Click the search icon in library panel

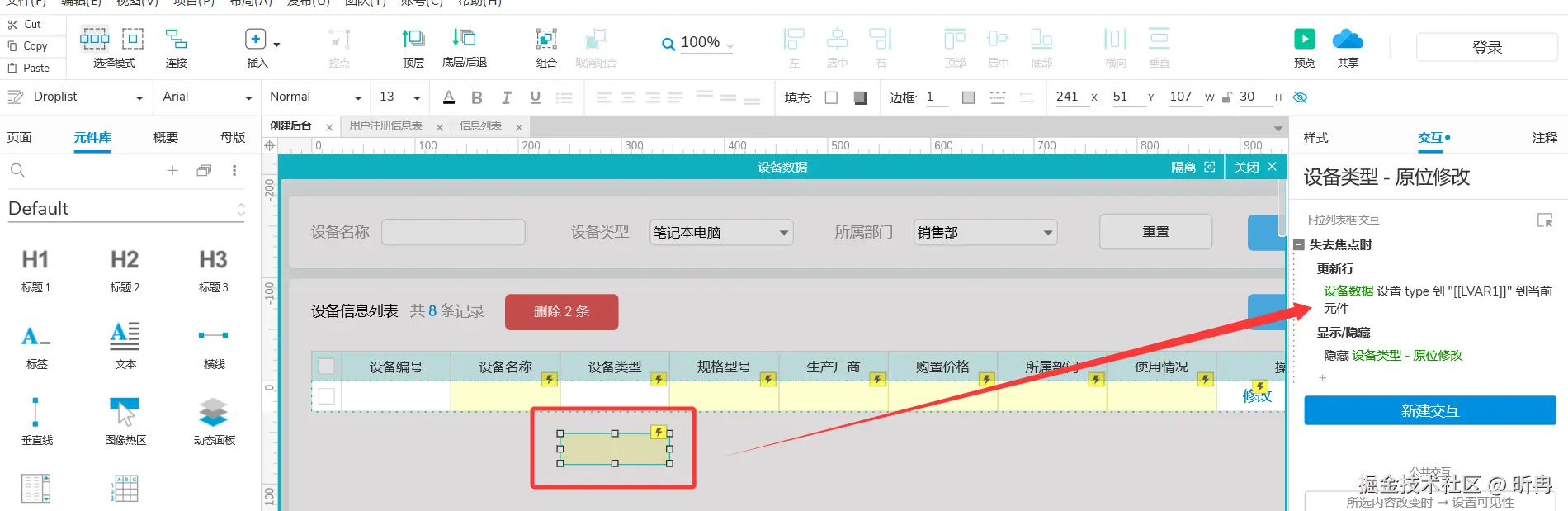pos(17,171)
